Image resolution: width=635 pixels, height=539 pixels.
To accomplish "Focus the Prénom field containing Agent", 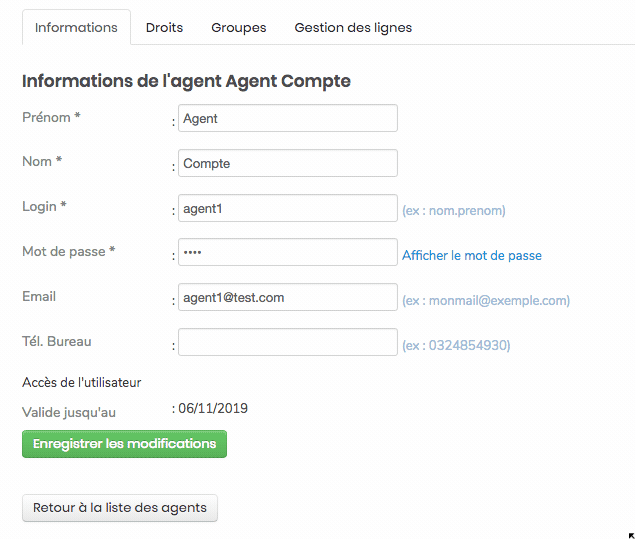I will click(288, 118).
